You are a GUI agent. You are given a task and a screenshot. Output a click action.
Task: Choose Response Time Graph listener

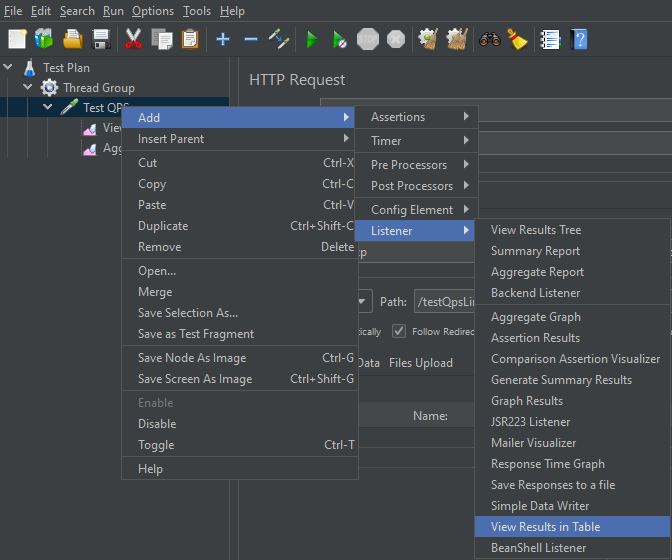click(572, 464)
